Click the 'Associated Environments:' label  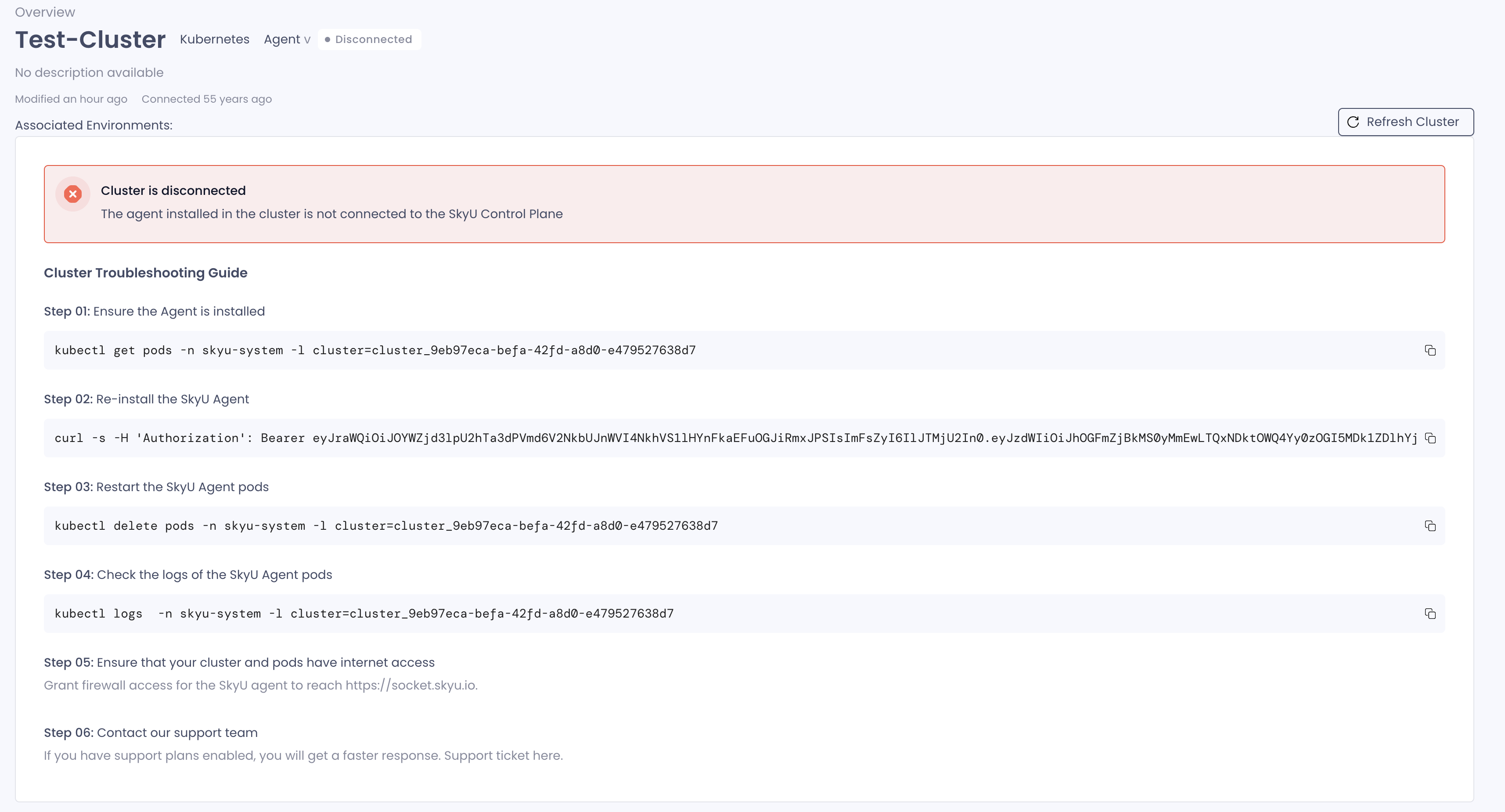coord(94,125)
